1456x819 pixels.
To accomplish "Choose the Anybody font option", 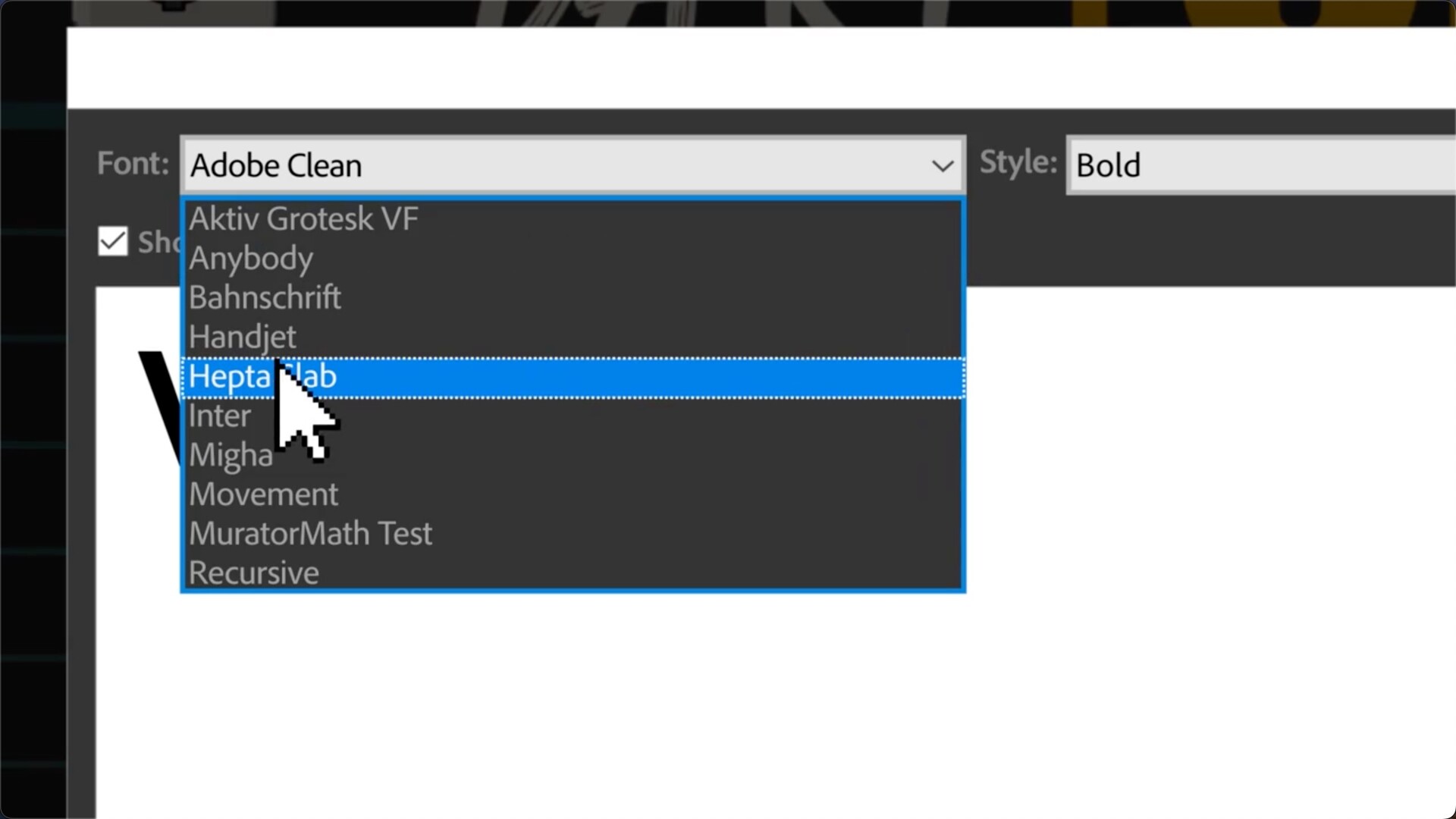I will coord(251,259).
